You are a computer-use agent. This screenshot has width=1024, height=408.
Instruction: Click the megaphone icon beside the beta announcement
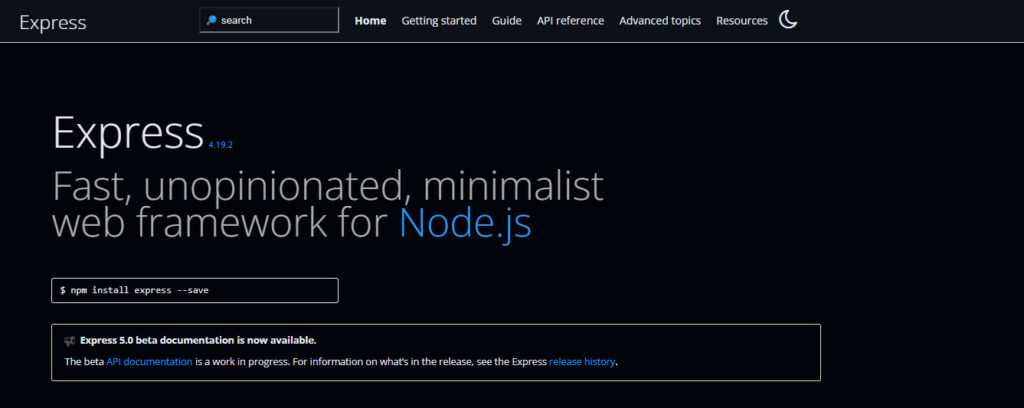70,341
